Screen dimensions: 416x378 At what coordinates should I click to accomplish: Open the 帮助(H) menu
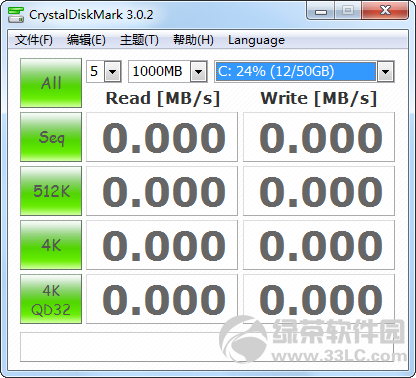pos(193,40)
